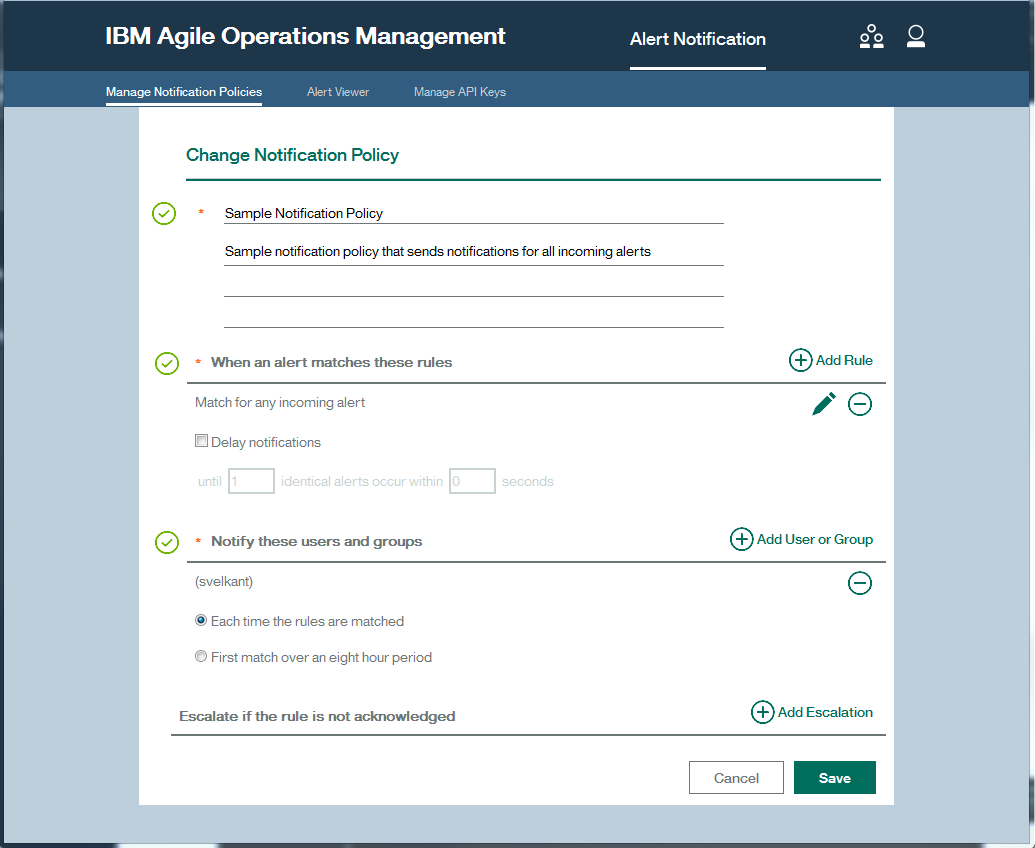Click the '(svelkant)' user entry text
This screenshot has width=1035, height=848.
224,581
